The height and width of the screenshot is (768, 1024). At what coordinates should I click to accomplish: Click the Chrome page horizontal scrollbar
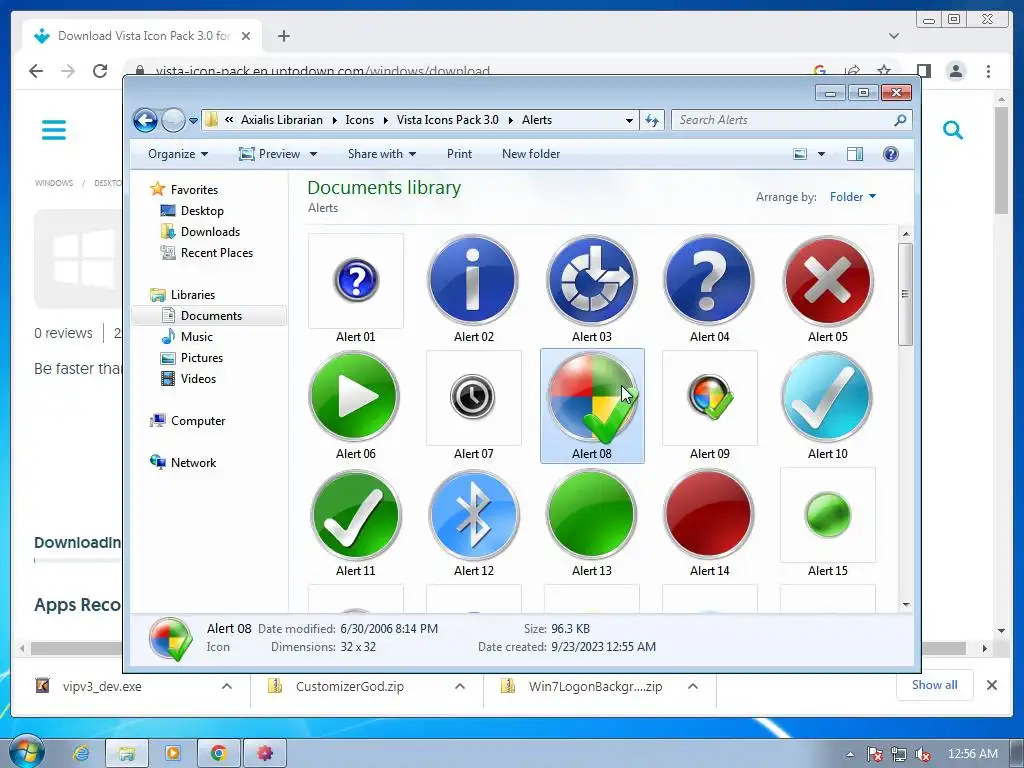click(499, 648)
